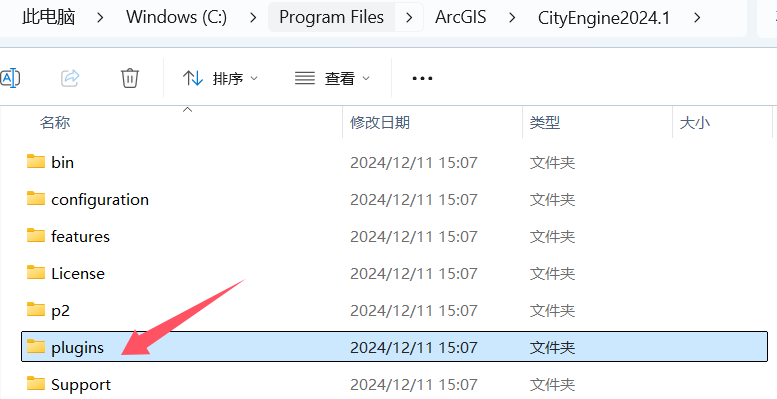
Task: Open the 排序 sort dropdown
Action: [x=221, y=78]
